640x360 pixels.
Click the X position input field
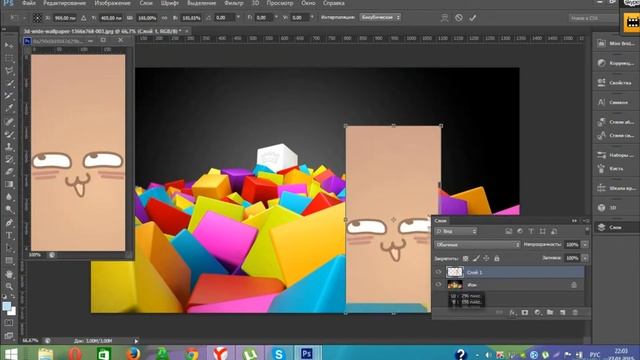tap(65, 18)
